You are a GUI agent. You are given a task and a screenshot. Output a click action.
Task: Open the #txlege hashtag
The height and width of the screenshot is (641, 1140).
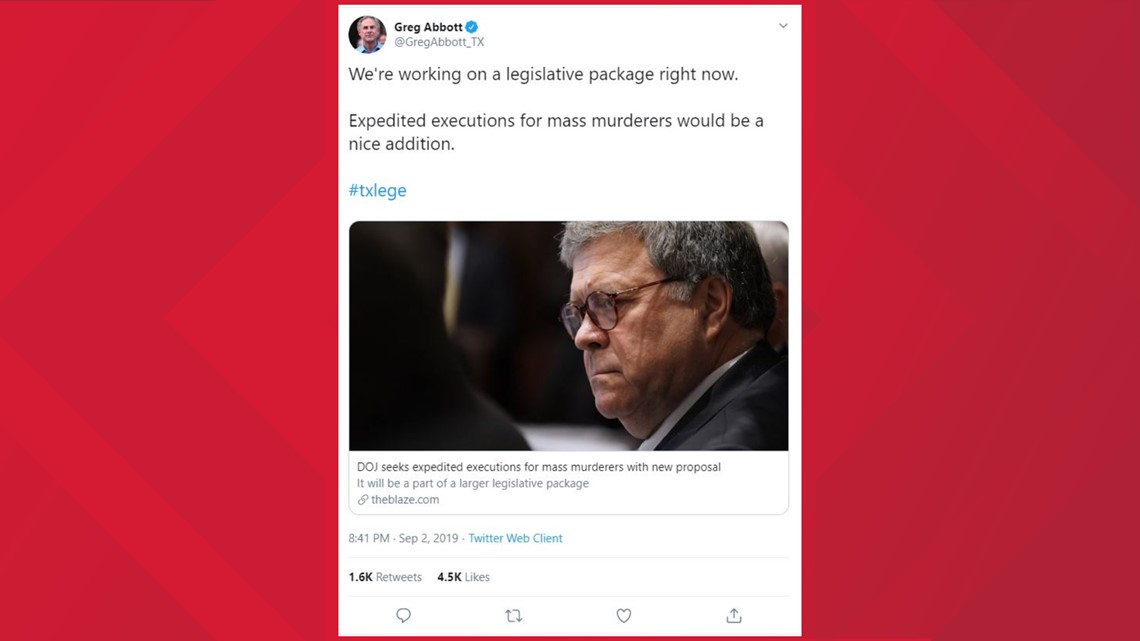click(377, 190)
